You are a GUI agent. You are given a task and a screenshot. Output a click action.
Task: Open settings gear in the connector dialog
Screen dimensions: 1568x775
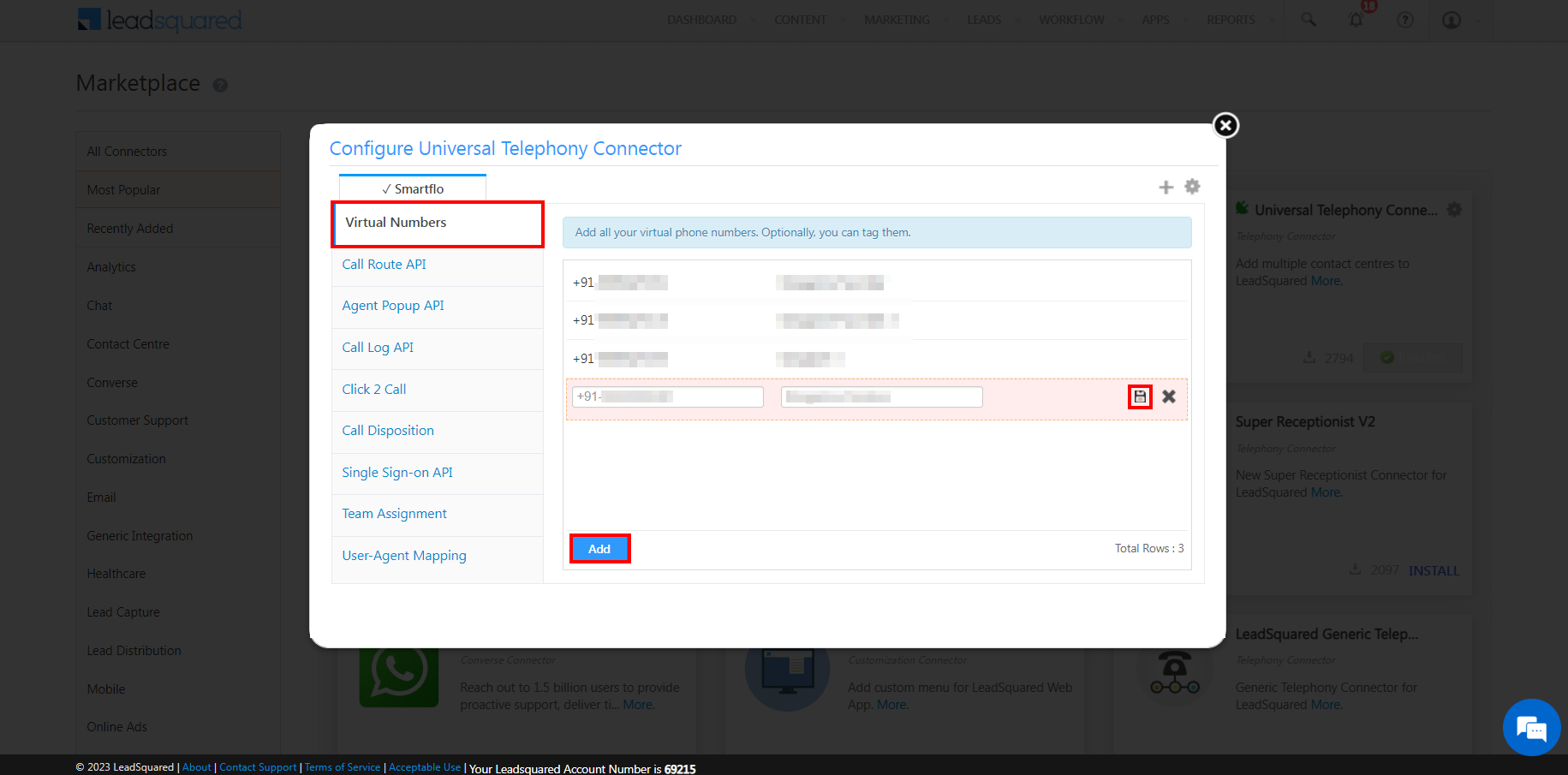[x=1192, y=186]
